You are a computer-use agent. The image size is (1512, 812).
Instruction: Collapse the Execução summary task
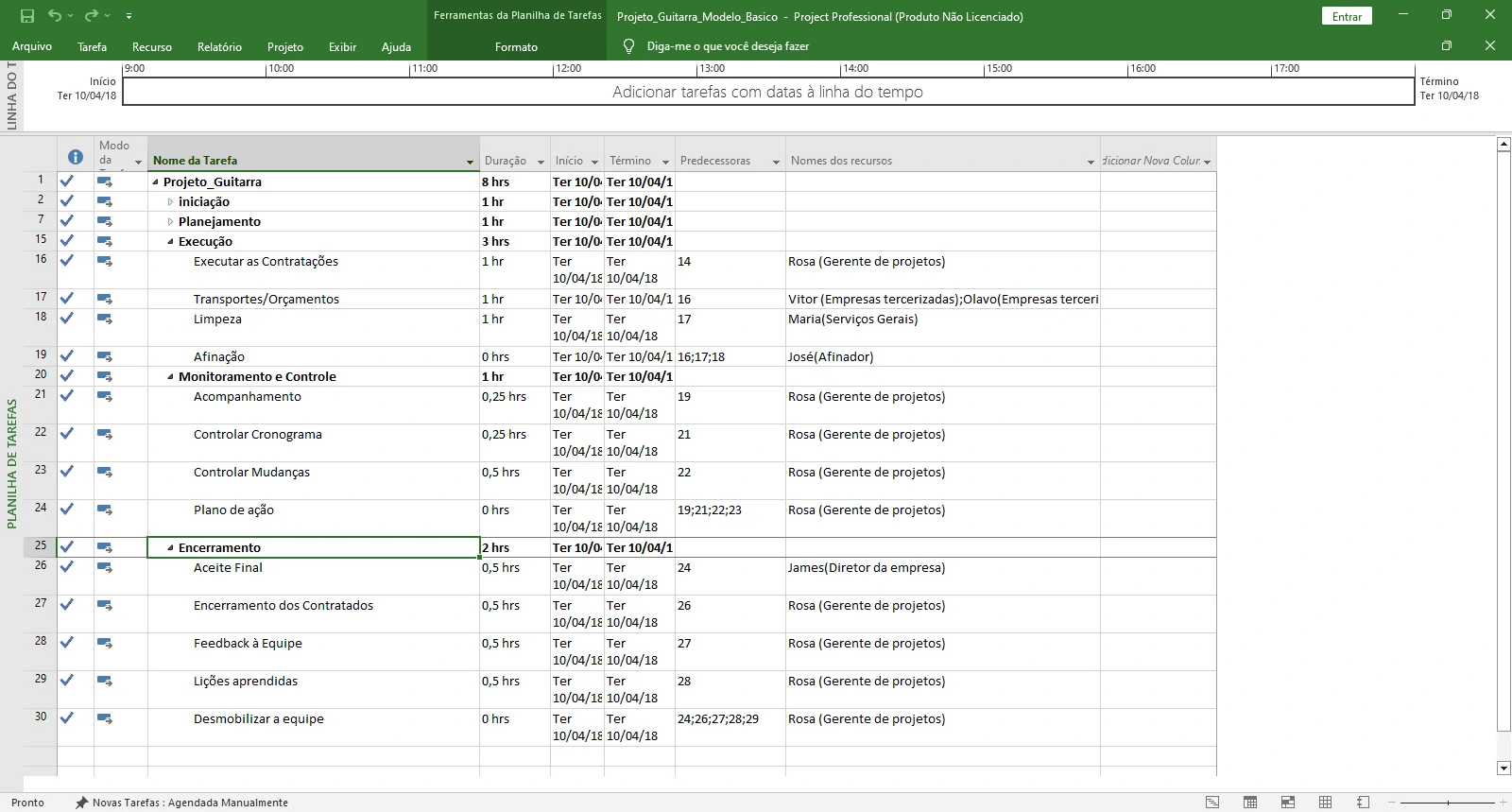(170, 242)
